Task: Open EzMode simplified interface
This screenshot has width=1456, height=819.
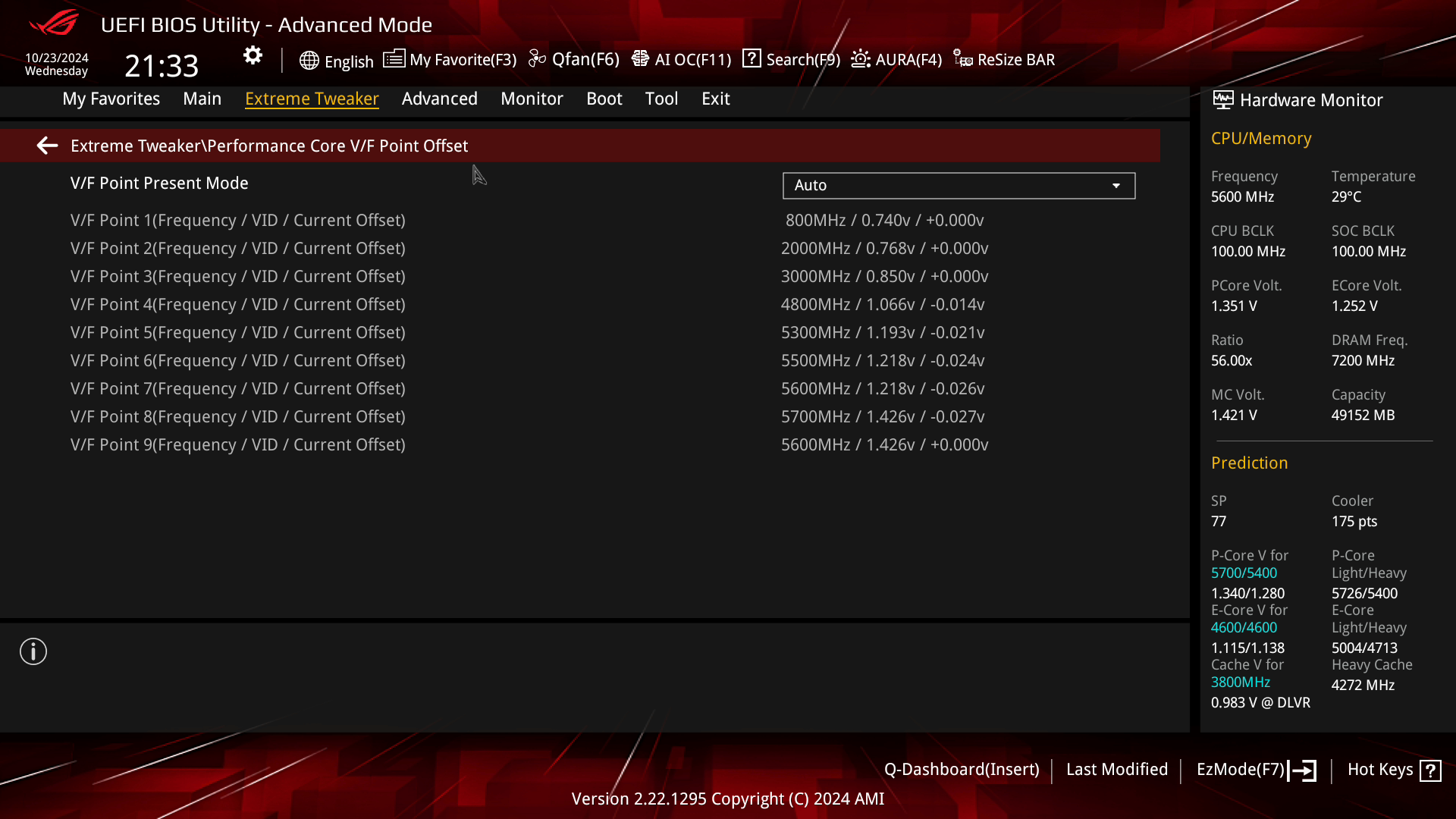Action: tap(1256, 769)
